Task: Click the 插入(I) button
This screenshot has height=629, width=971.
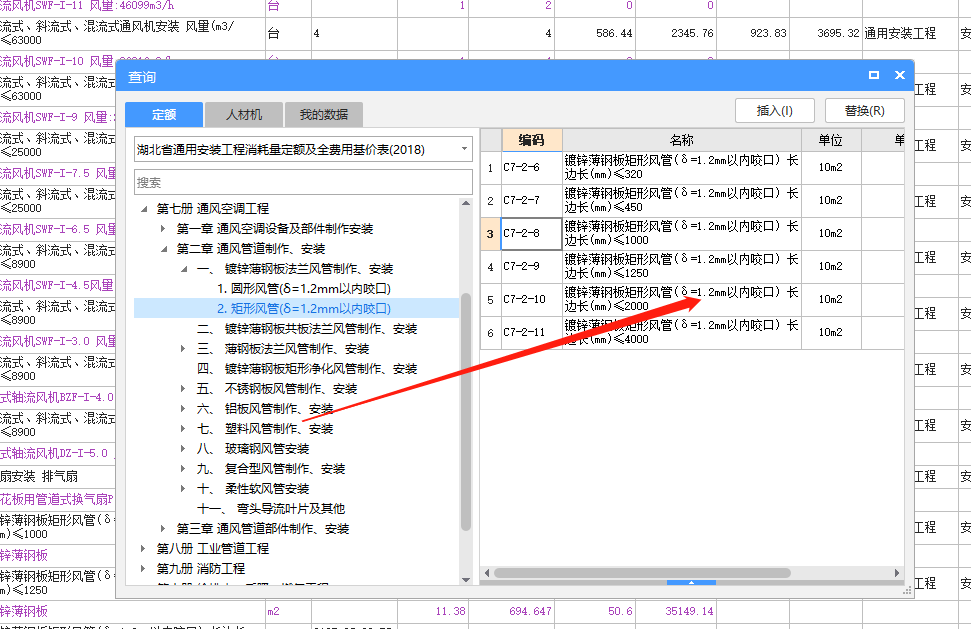Action: 774,111
